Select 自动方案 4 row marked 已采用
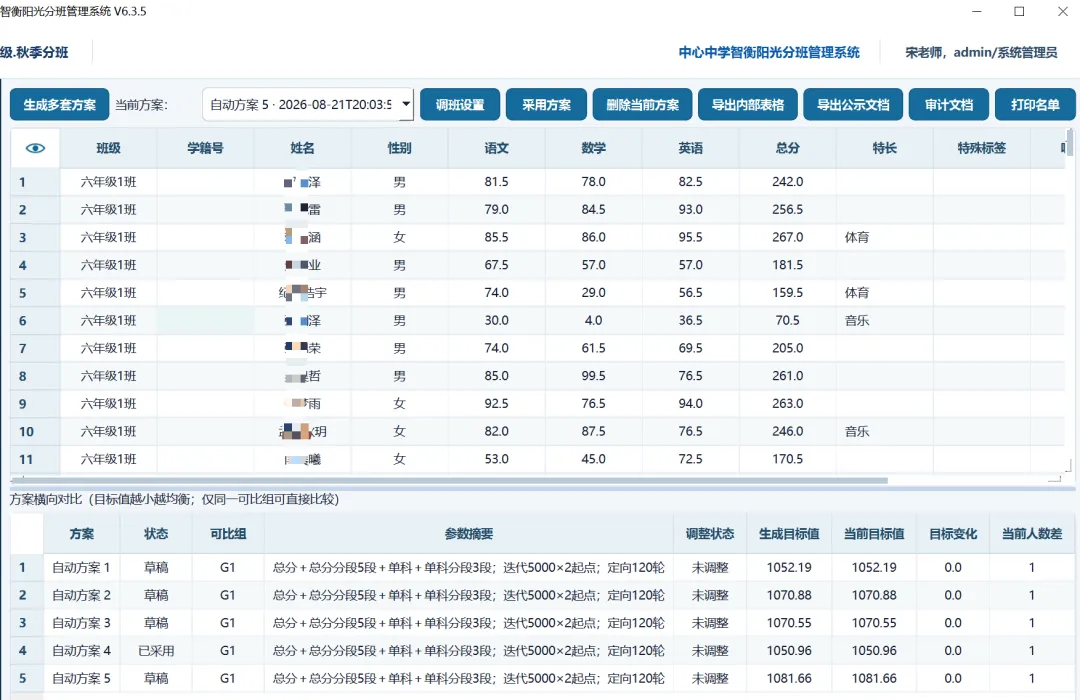This screenshot has height=700, width=1080. coord(81,650)
